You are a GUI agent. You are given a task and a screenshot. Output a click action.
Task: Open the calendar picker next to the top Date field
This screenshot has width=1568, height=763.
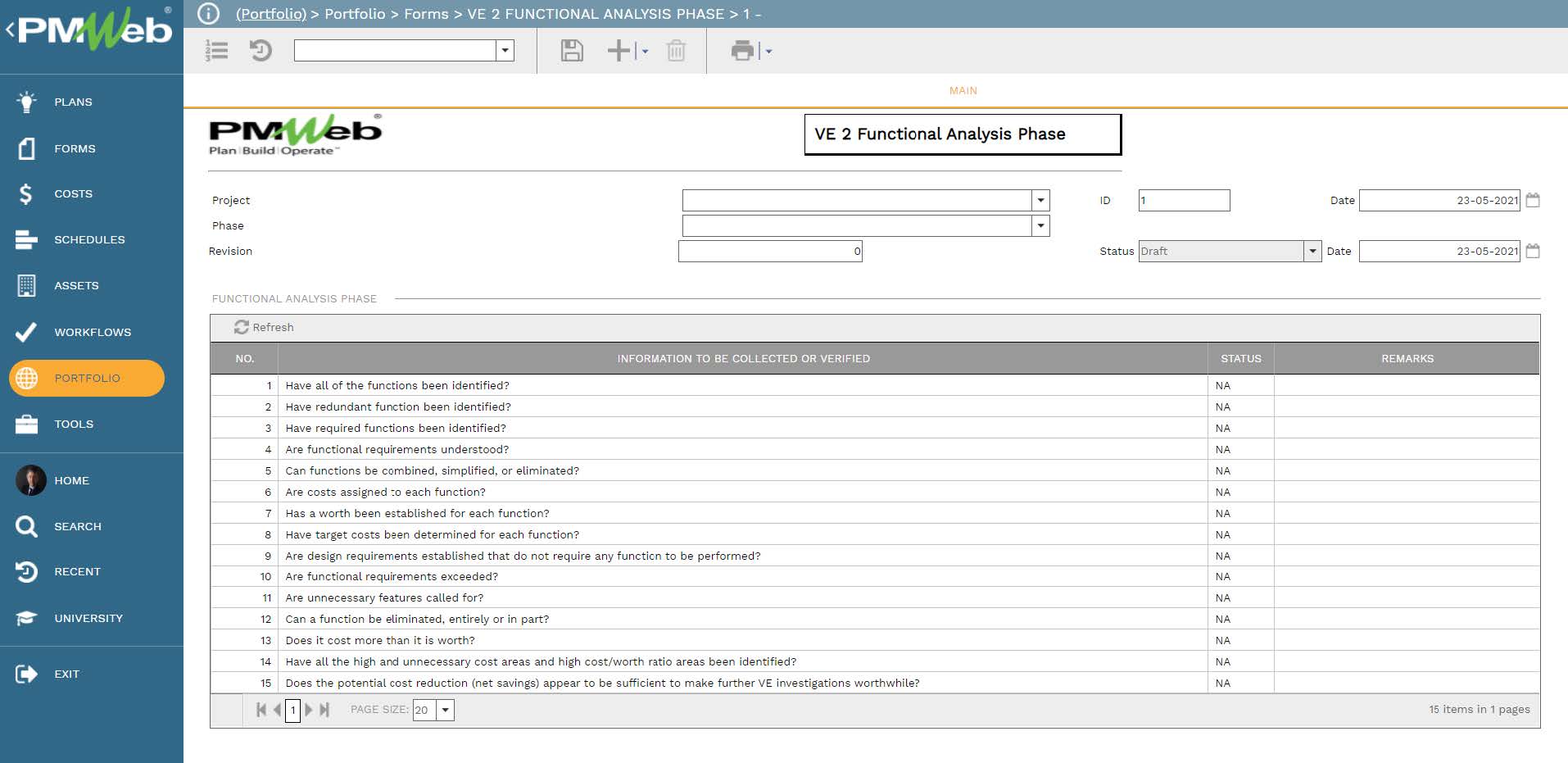1534,200
